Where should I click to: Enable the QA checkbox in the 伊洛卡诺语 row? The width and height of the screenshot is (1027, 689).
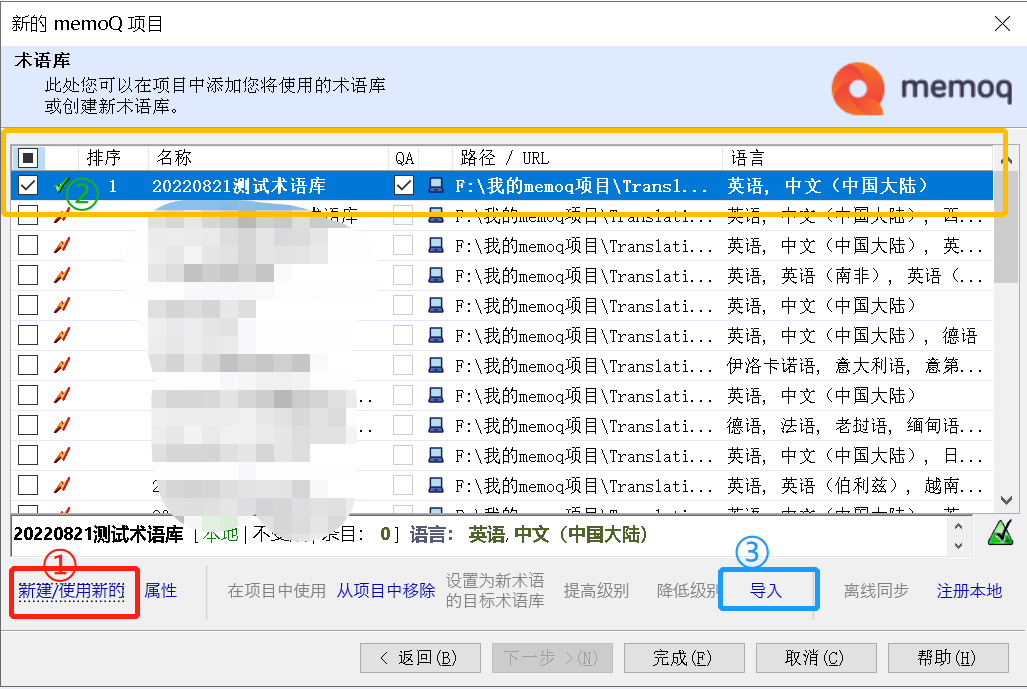[x=403, y=365]
